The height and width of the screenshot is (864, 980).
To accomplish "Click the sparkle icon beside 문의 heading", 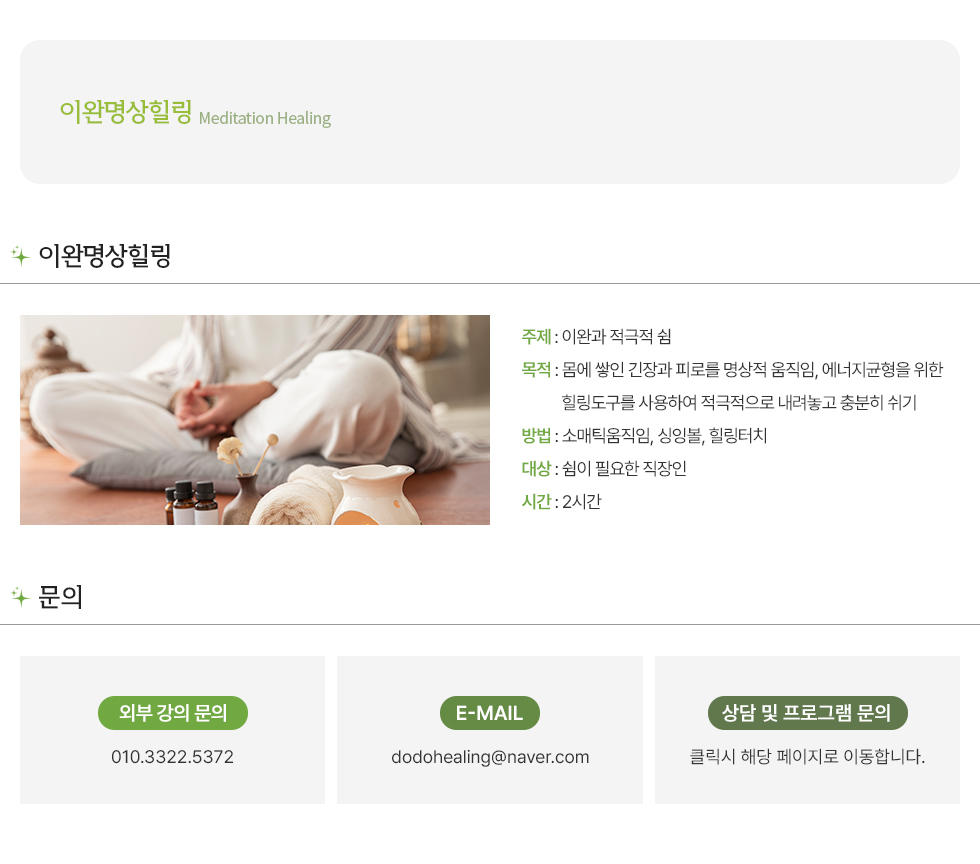I will [21, 597].
